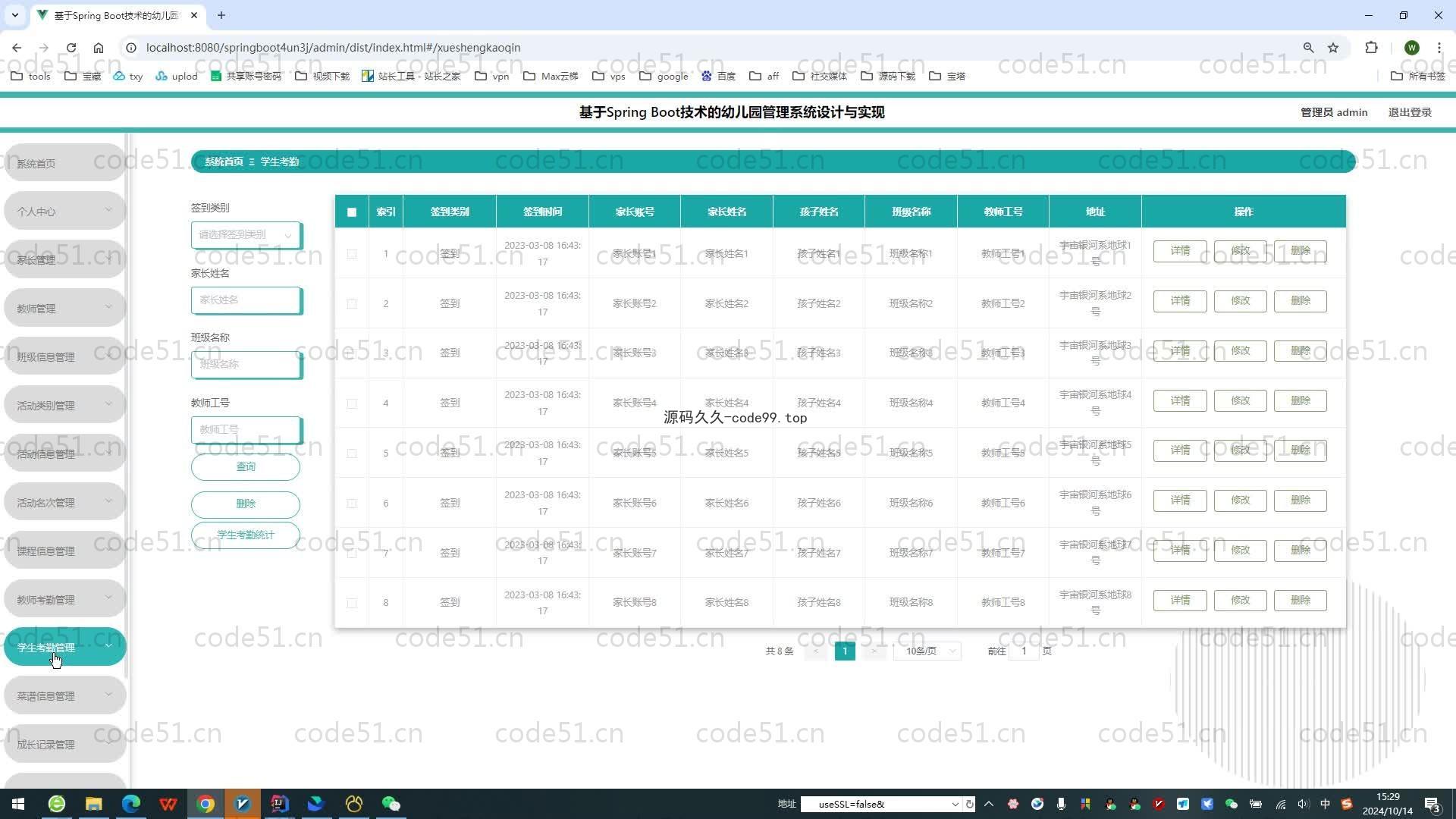Open the tools bookmark folder

tap(31, 76)
